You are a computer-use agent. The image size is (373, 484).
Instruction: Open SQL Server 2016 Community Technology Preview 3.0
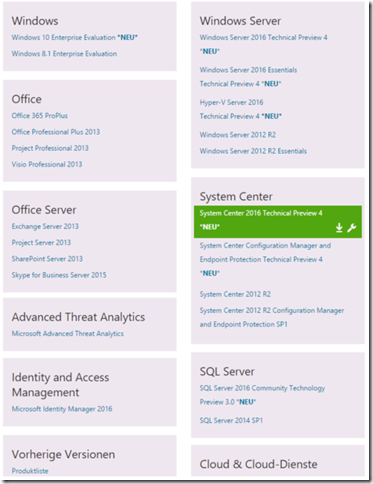point(262,395)
